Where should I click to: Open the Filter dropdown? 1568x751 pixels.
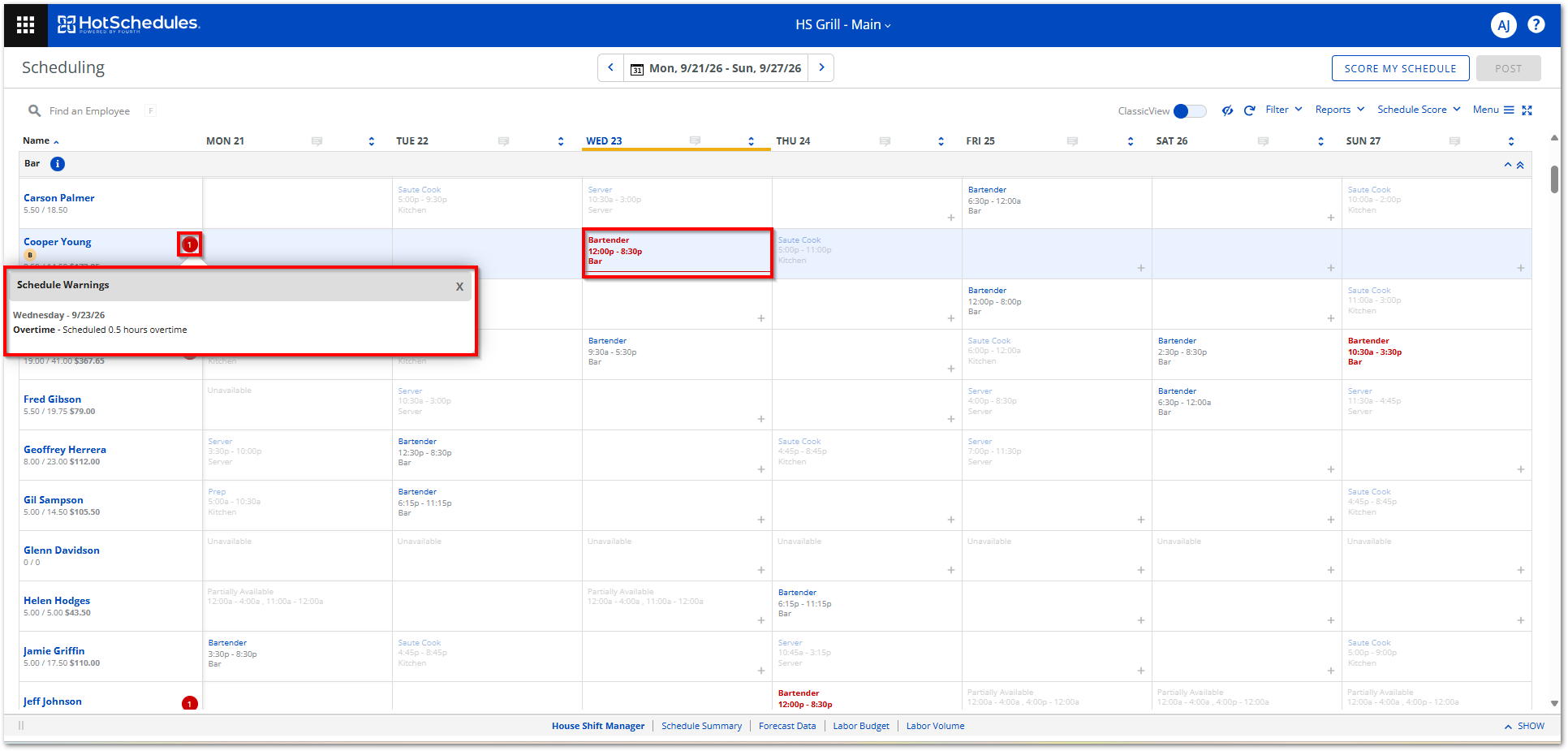pyautogui.click(x=1283, y=110)
